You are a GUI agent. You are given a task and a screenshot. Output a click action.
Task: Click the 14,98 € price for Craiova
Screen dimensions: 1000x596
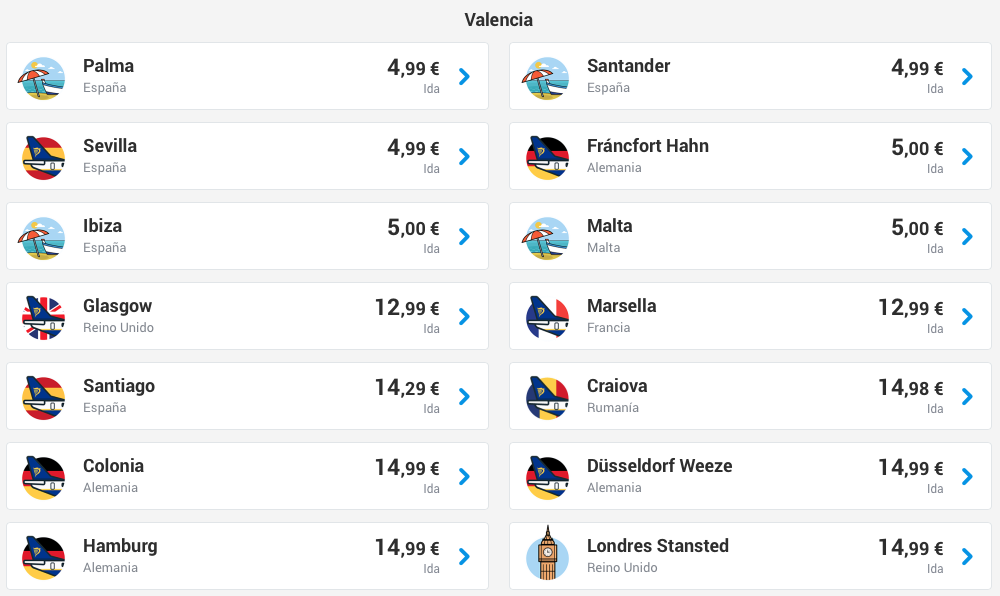[x=911, y=388]
